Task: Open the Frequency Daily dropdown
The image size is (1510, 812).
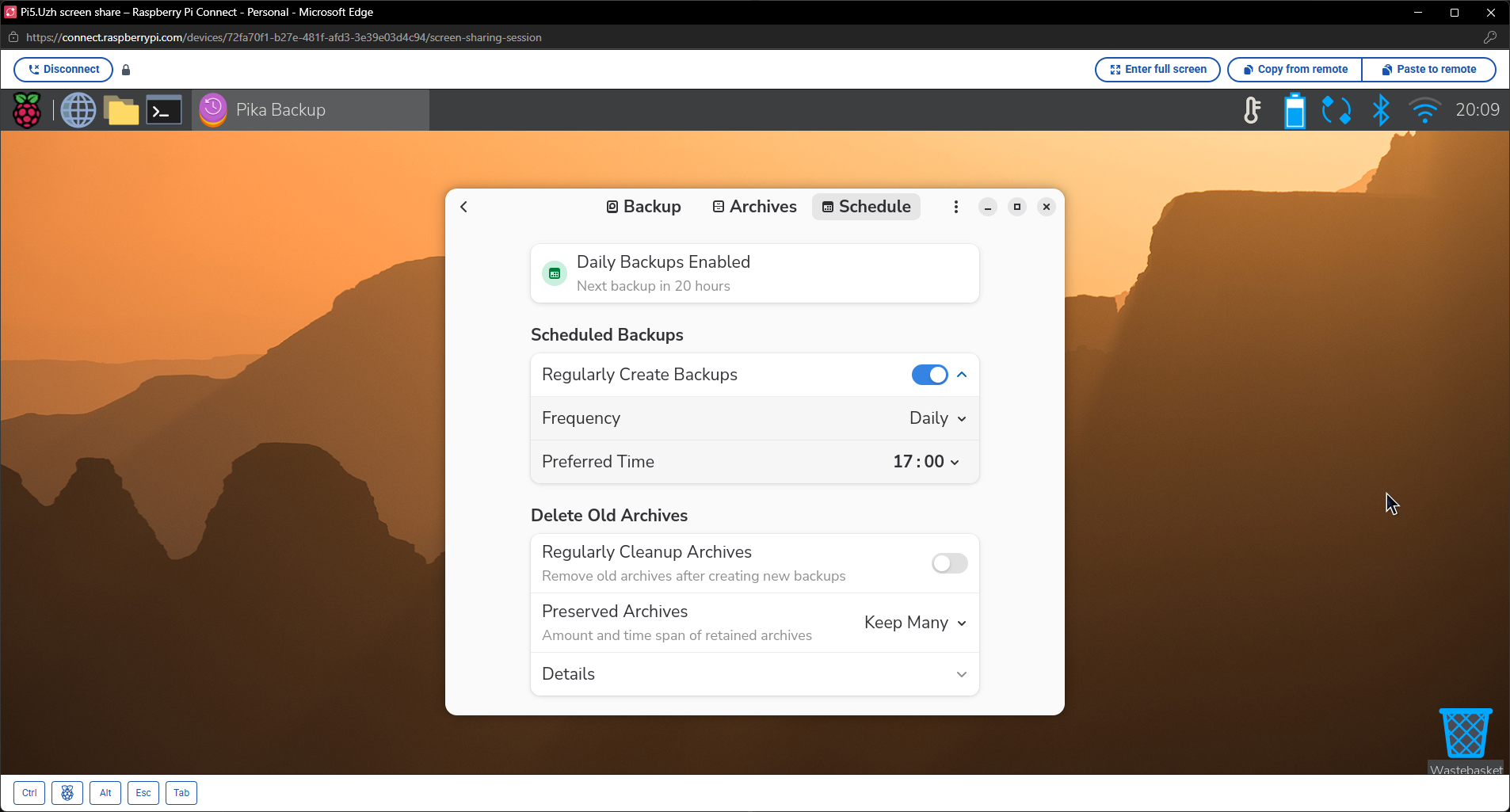Action: pos(938,418)
